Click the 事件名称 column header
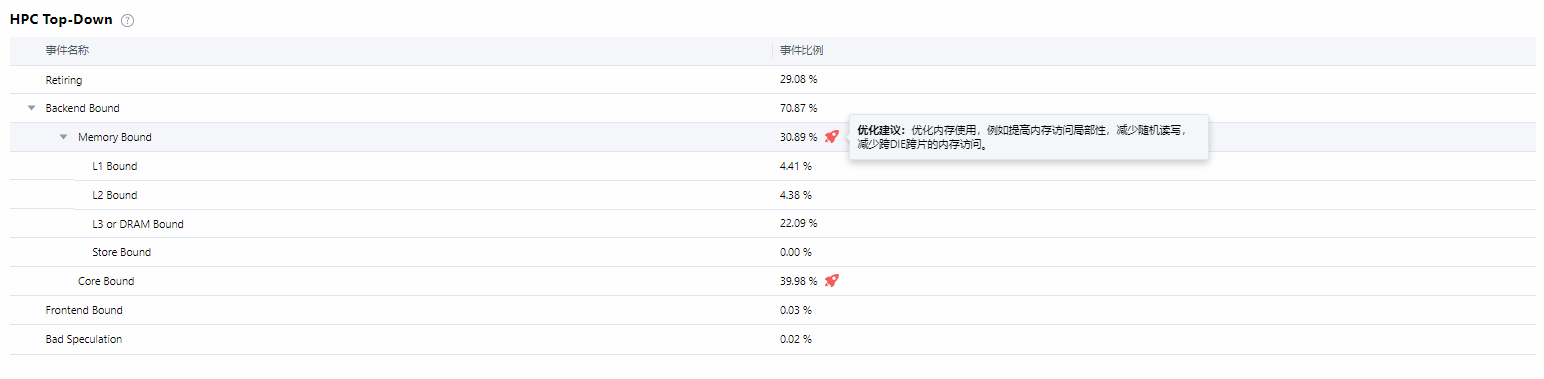The image size is (1544, 379). coord(67,50)
